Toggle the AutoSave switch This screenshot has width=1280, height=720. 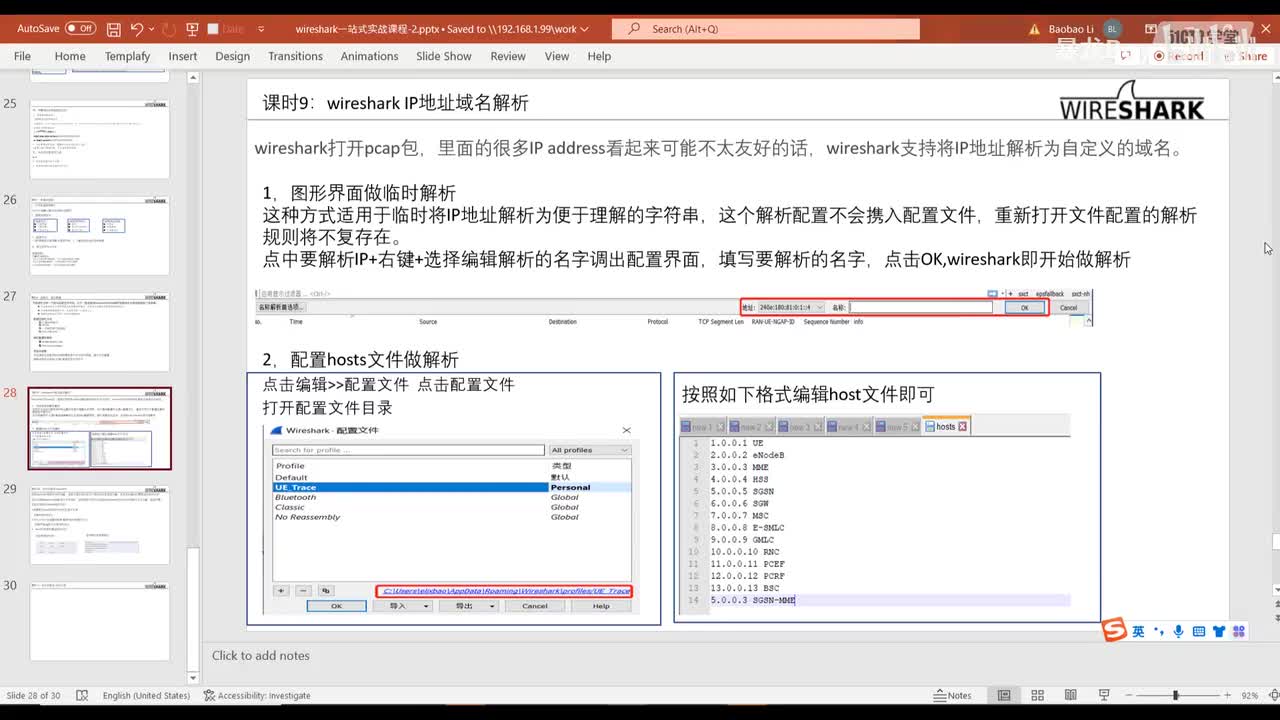point(80,29)
